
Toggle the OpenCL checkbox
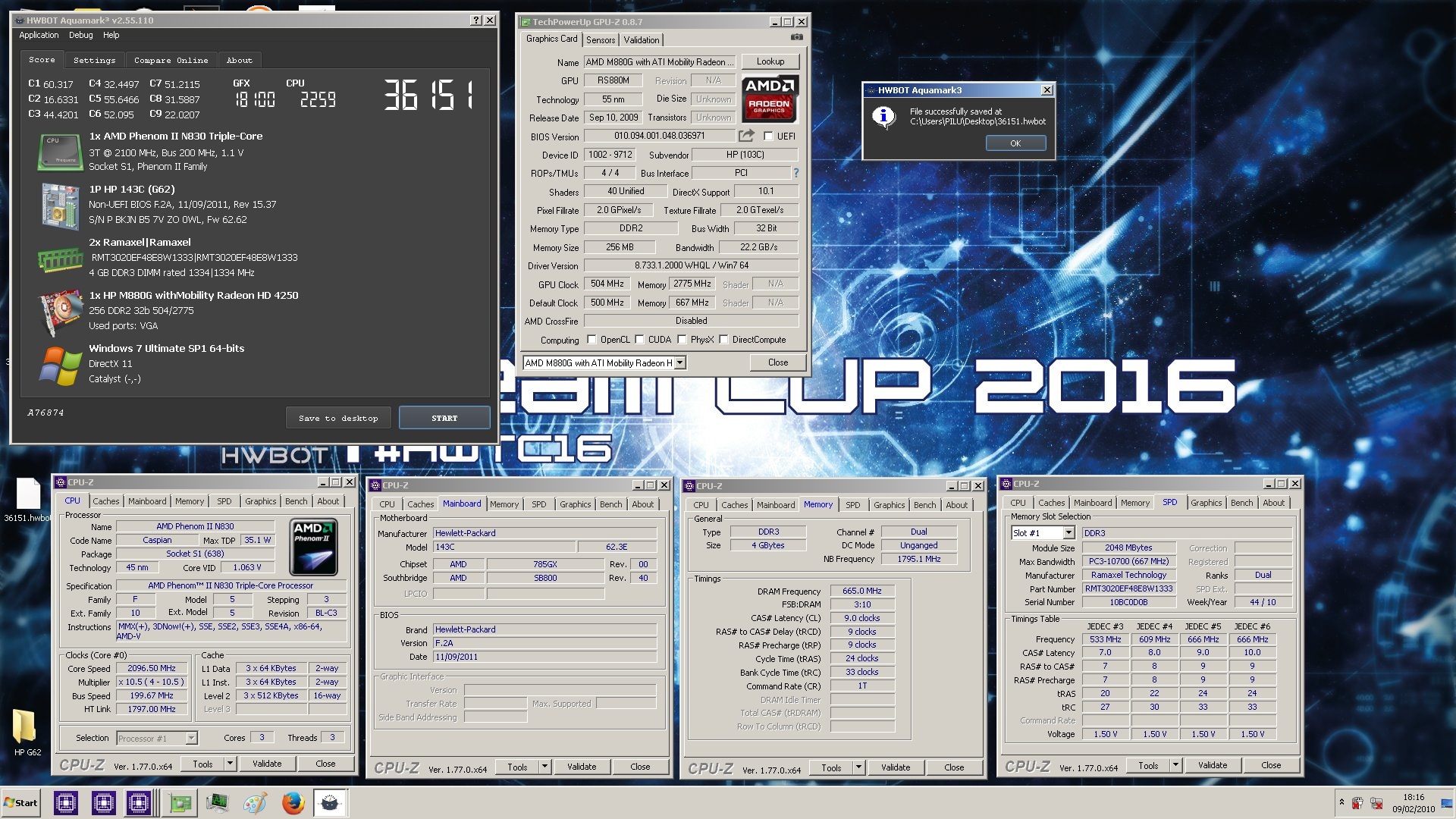tap(591, 340)
